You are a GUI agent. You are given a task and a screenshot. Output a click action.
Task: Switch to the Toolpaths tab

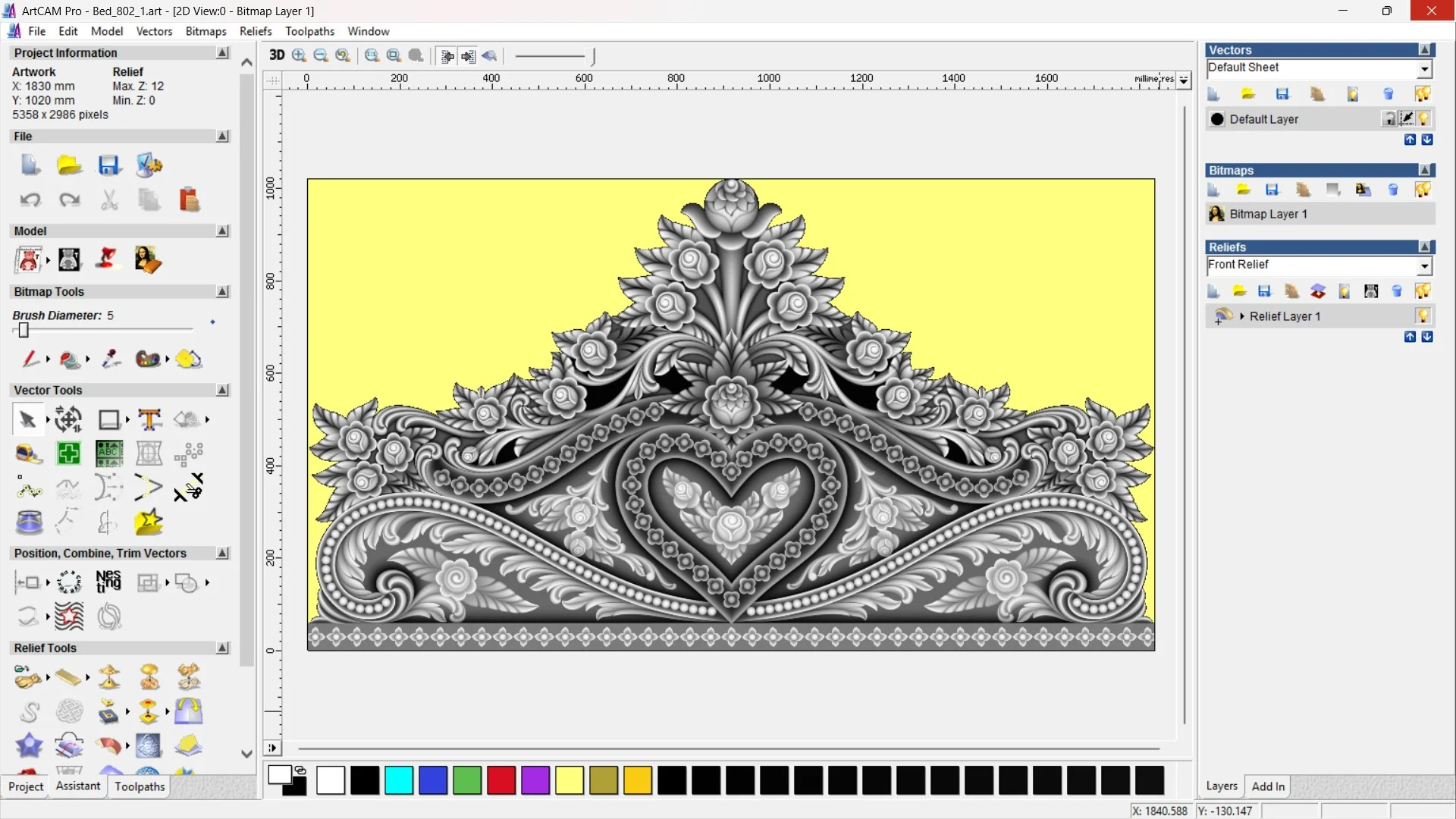[140, 786]
